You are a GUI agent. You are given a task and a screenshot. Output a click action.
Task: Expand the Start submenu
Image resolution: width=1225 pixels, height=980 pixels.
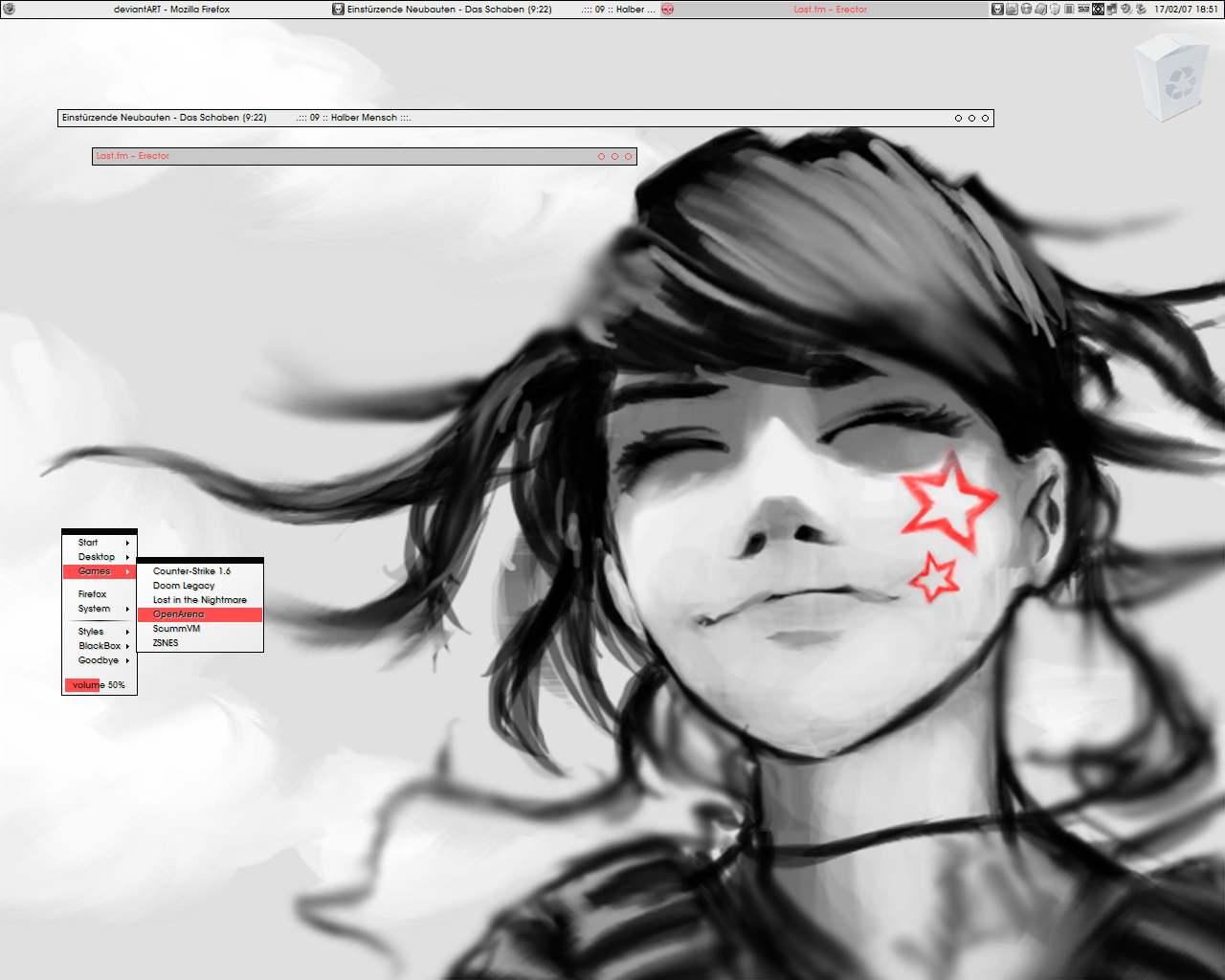click(100, 543)
